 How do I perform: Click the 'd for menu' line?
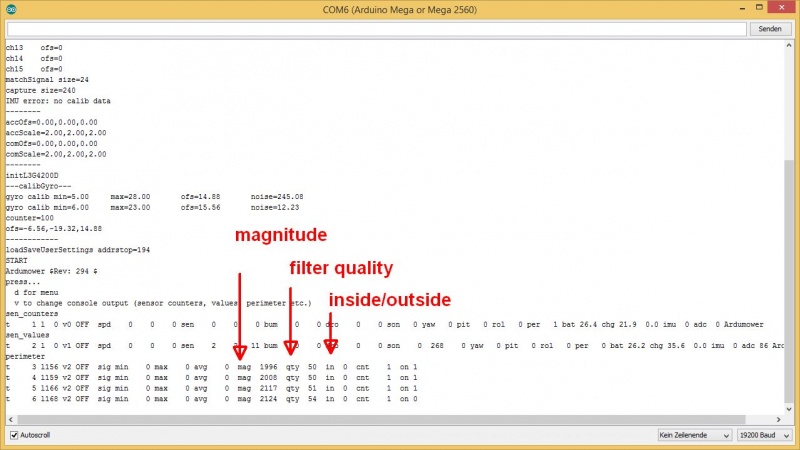(36, 292)
